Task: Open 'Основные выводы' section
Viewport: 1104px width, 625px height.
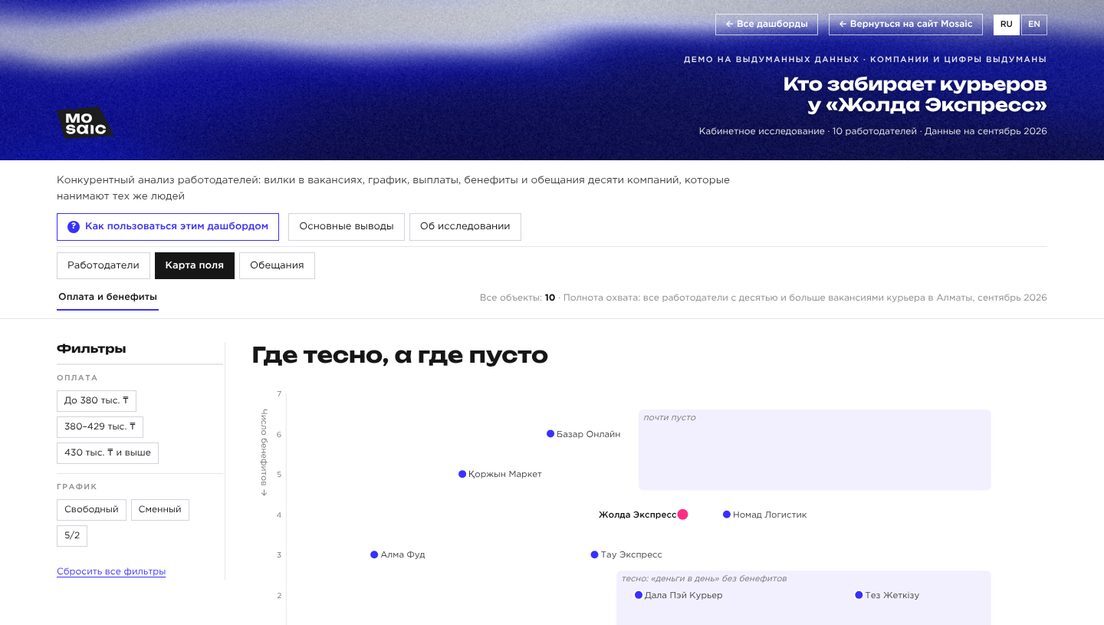Action: click(346, 227)
